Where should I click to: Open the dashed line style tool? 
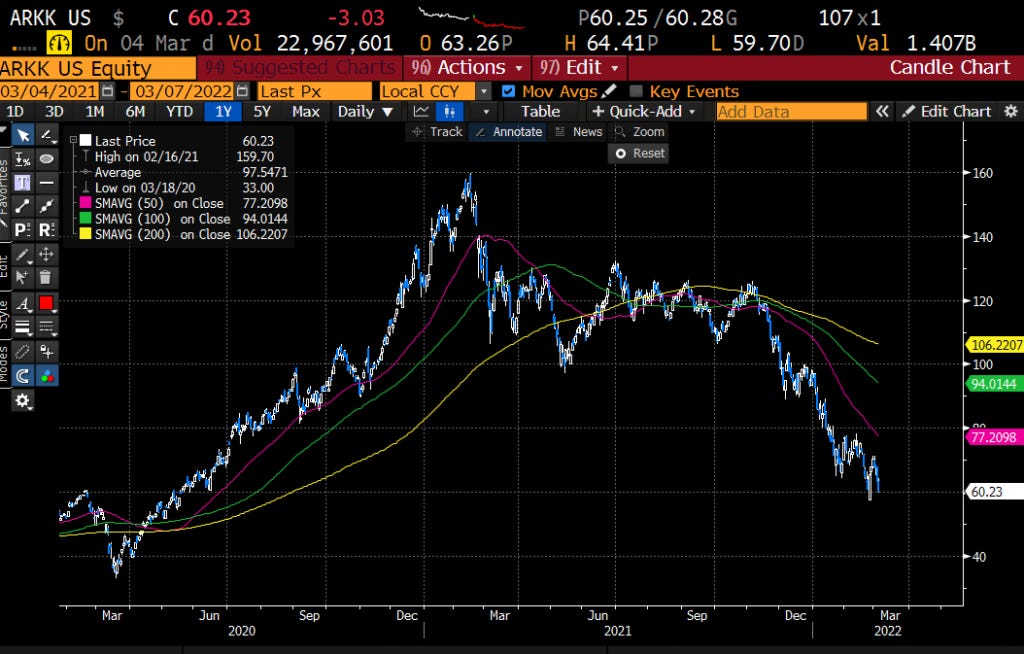(46, 327)
